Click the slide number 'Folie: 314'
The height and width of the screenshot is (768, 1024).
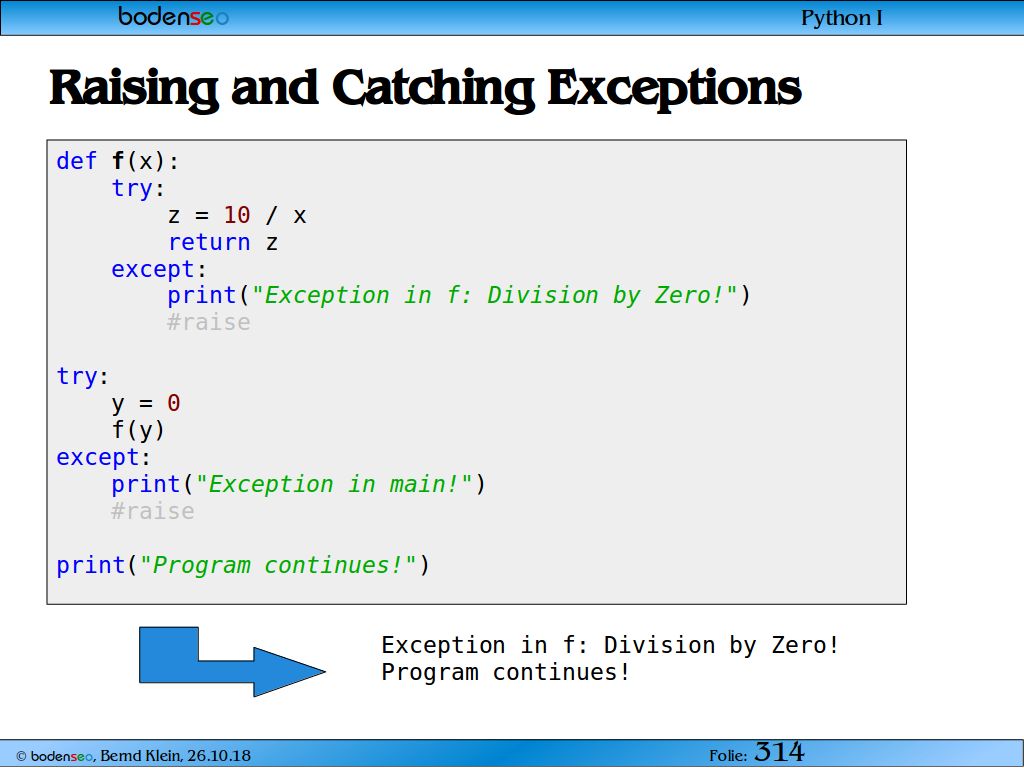point(757,753)
